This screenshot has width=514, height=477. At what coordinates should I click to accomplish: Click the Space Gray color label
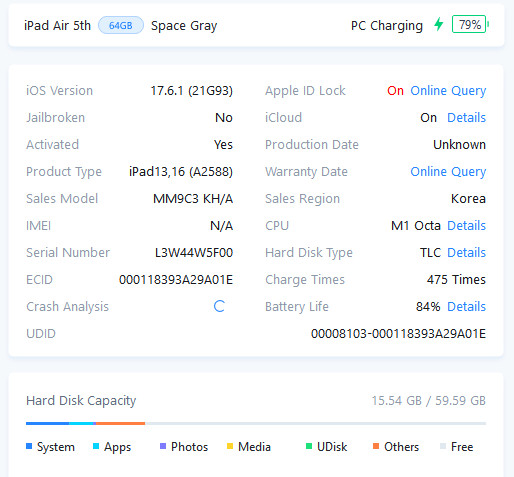(x=184, y=26)
